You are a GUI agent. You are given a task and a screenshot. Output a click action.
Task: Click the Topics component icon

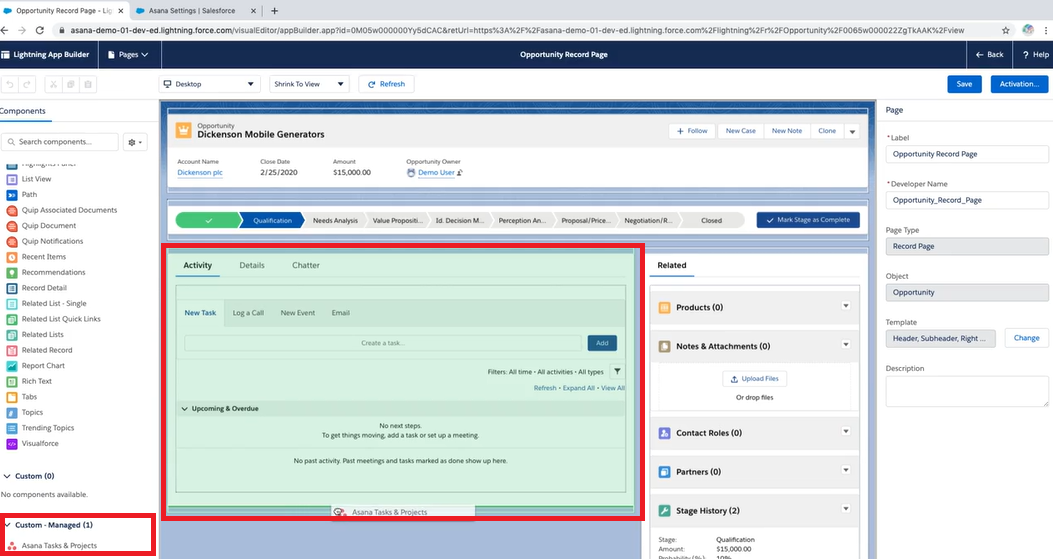click(11, 413)
